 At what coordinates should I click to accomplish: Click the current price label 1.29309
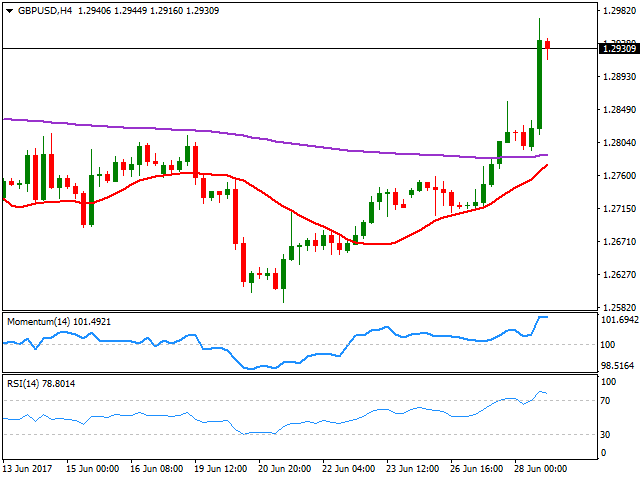tap(619, 49)
